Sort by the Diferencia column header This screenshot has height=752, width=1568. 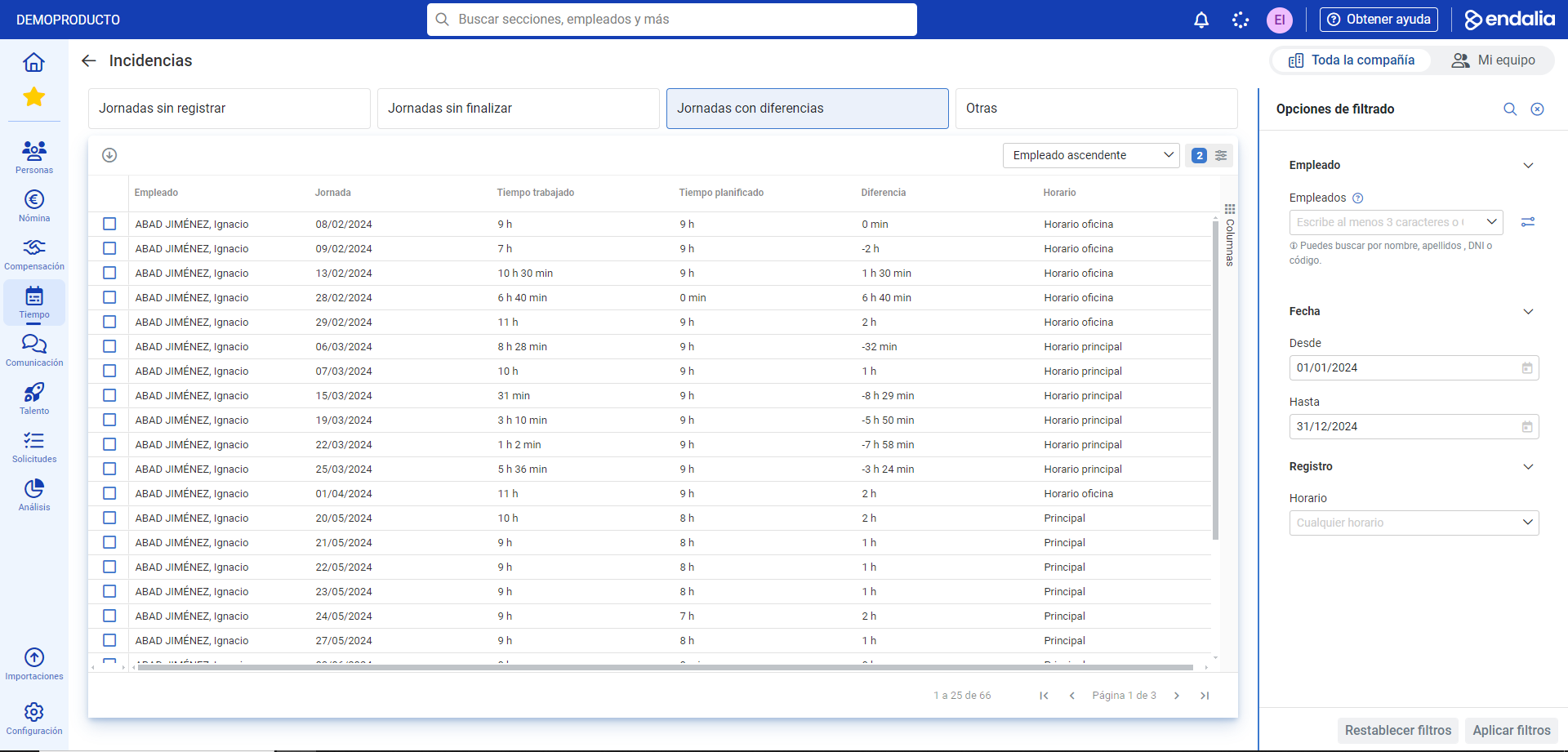(x=884, y=193)
